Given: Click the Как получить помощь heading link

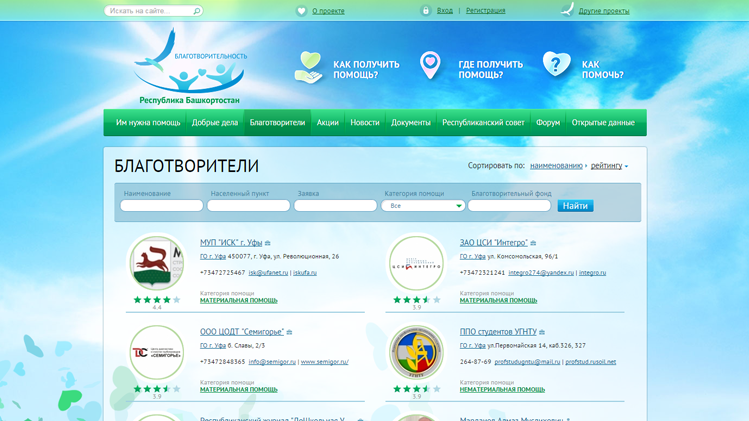Looking at the screenshot, I should click(x=366, y=70).
